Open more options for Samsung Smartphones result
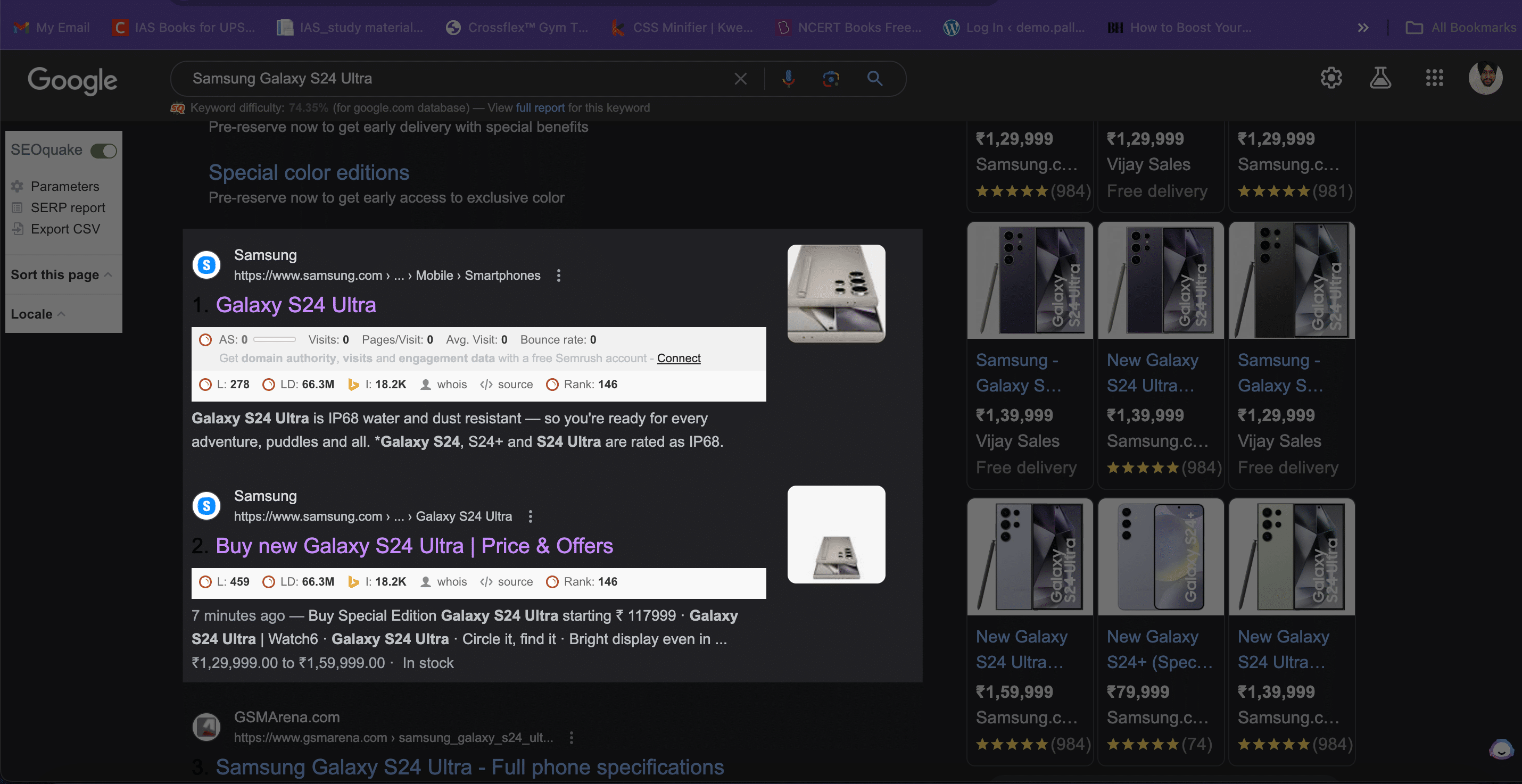This screenshot has height=784, width=1522. (558, 275)
